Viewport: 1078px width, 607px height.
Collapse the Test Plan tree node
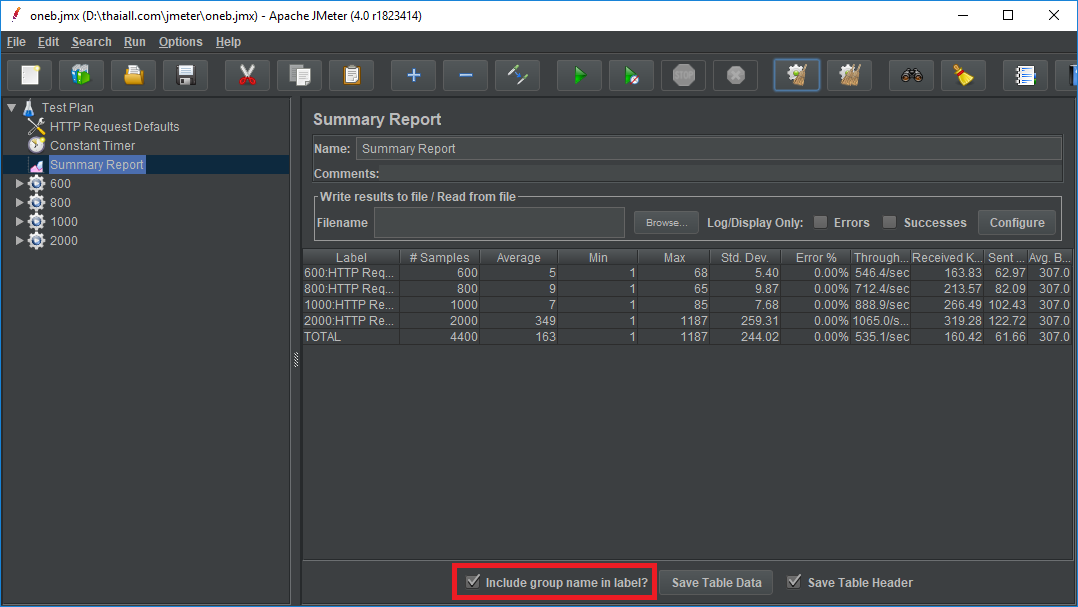pyautogui.click(x=11, y=107)
